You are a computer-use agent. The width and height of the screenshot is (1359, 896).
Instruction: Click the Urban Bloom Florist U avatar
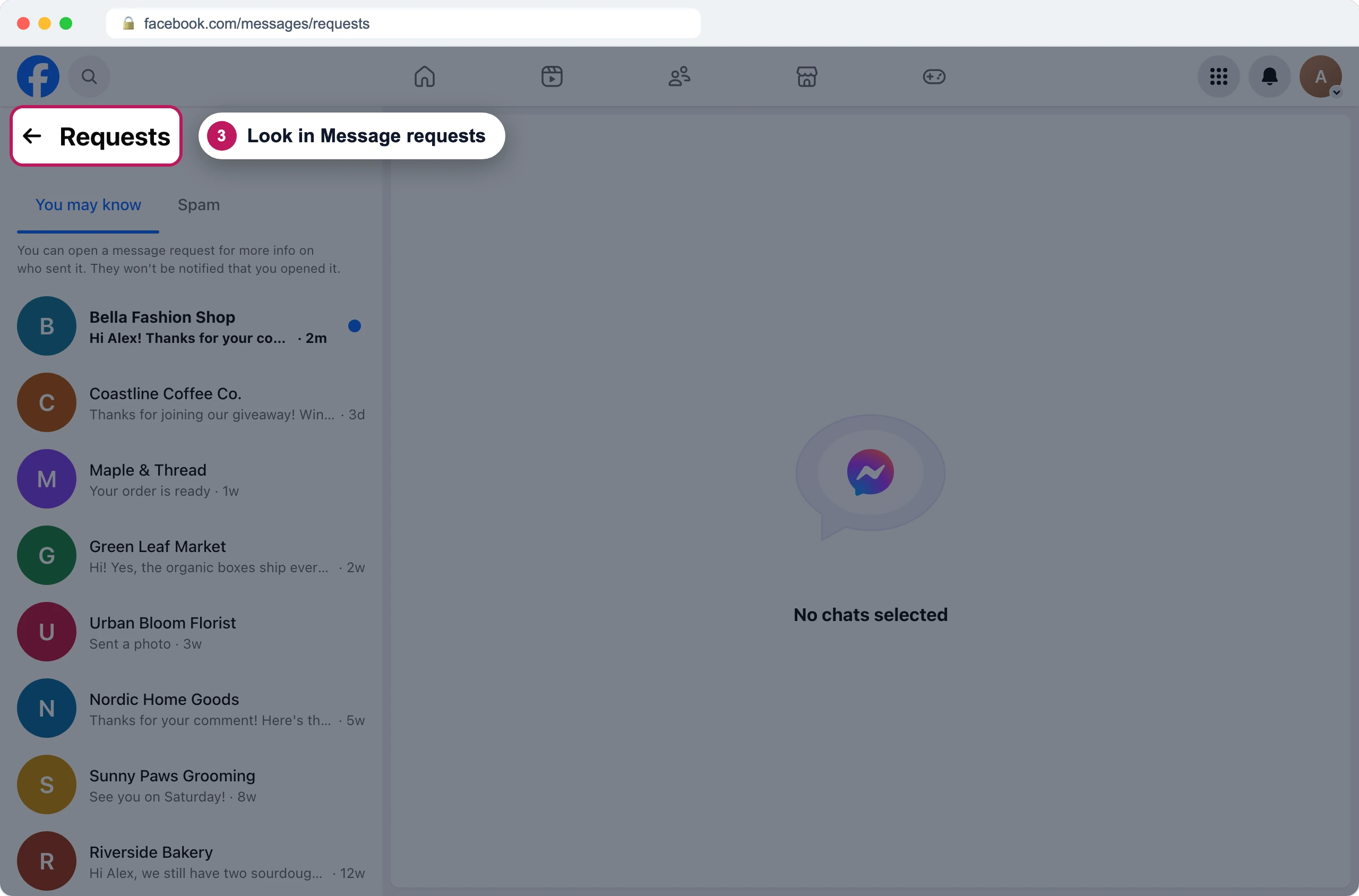click(47, 632)
